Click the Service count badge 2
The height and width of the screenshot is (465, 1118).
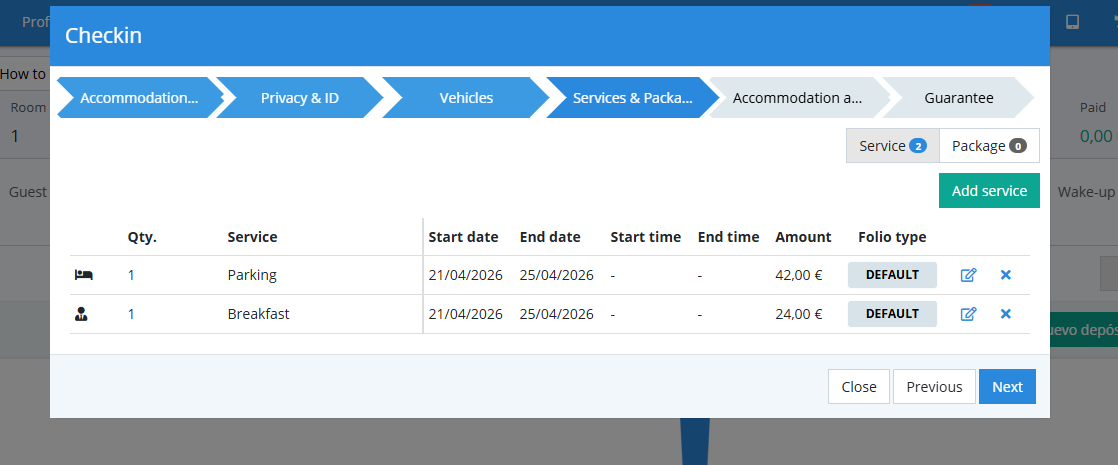917,146
